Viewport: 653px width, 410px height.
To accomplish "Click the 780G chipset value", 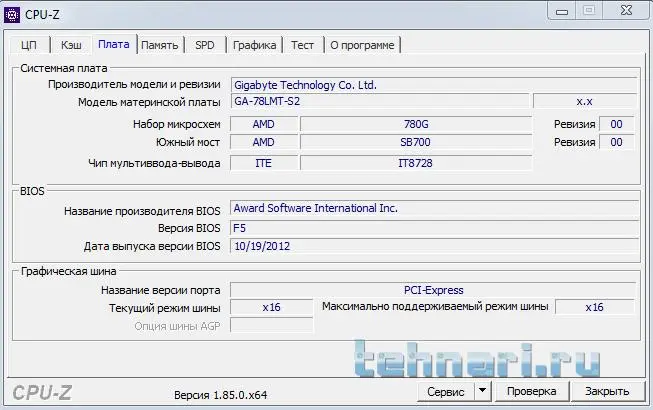I will tap(416, 124).
